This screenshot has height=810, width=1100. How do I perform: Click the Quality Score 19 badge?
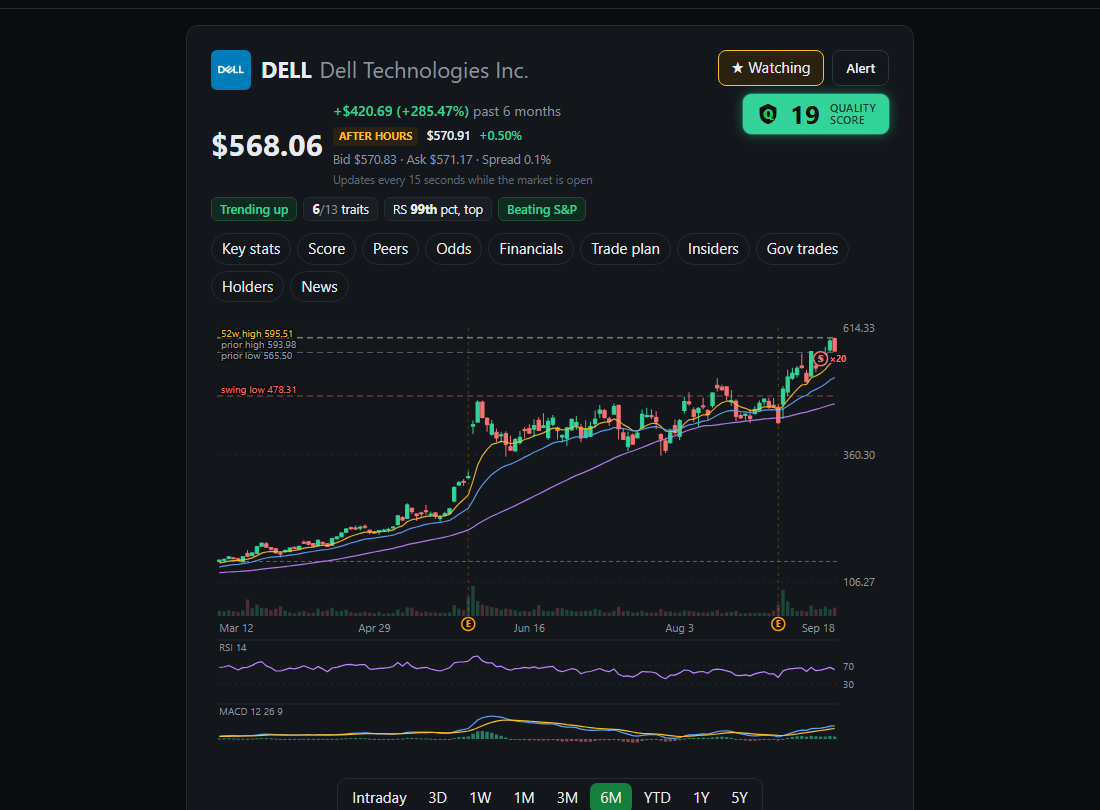(816, 114)
